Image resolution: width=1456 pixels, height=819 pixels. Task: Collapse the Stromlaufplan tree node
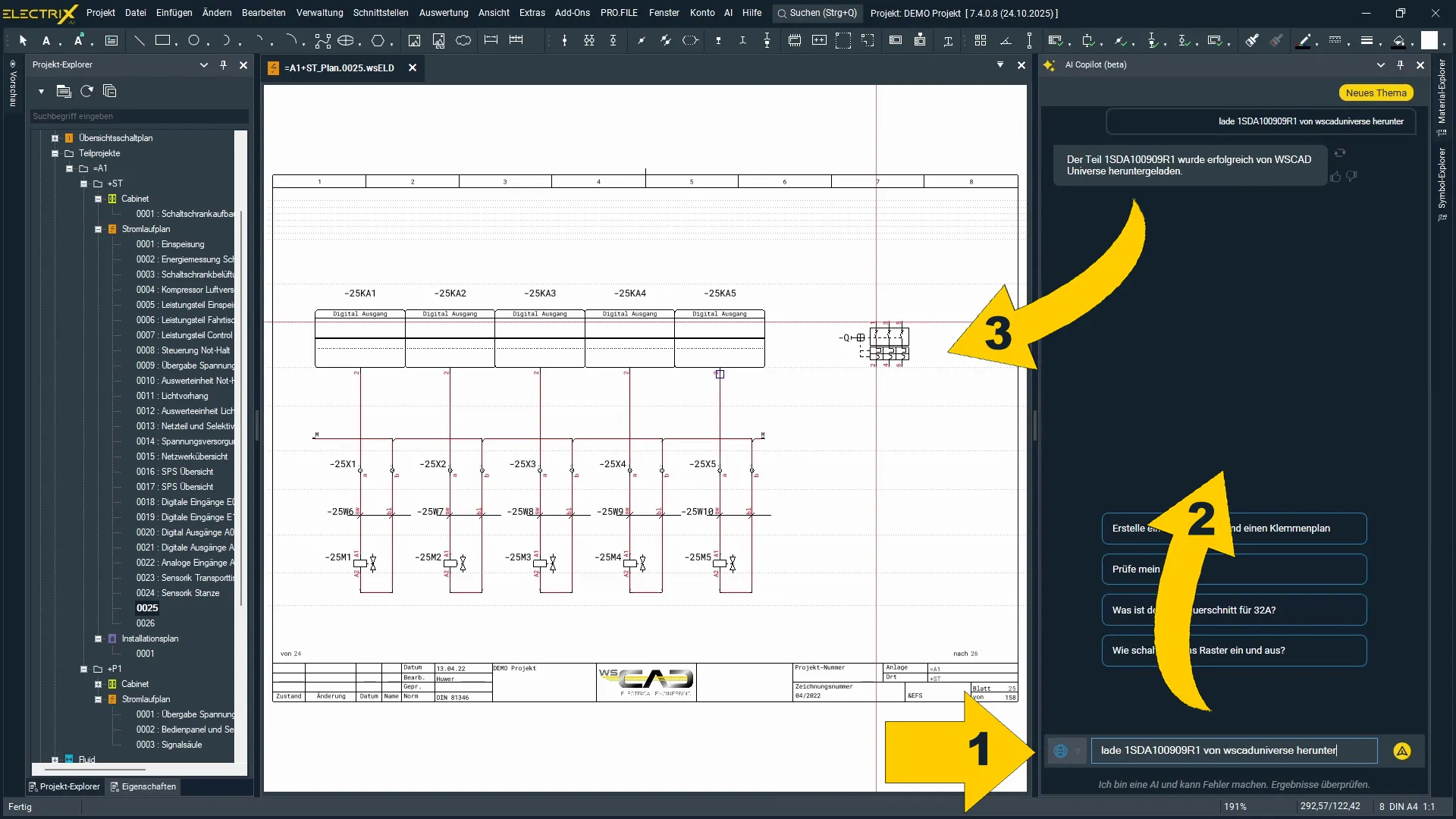pyautogui.click(x=98, y=229)
